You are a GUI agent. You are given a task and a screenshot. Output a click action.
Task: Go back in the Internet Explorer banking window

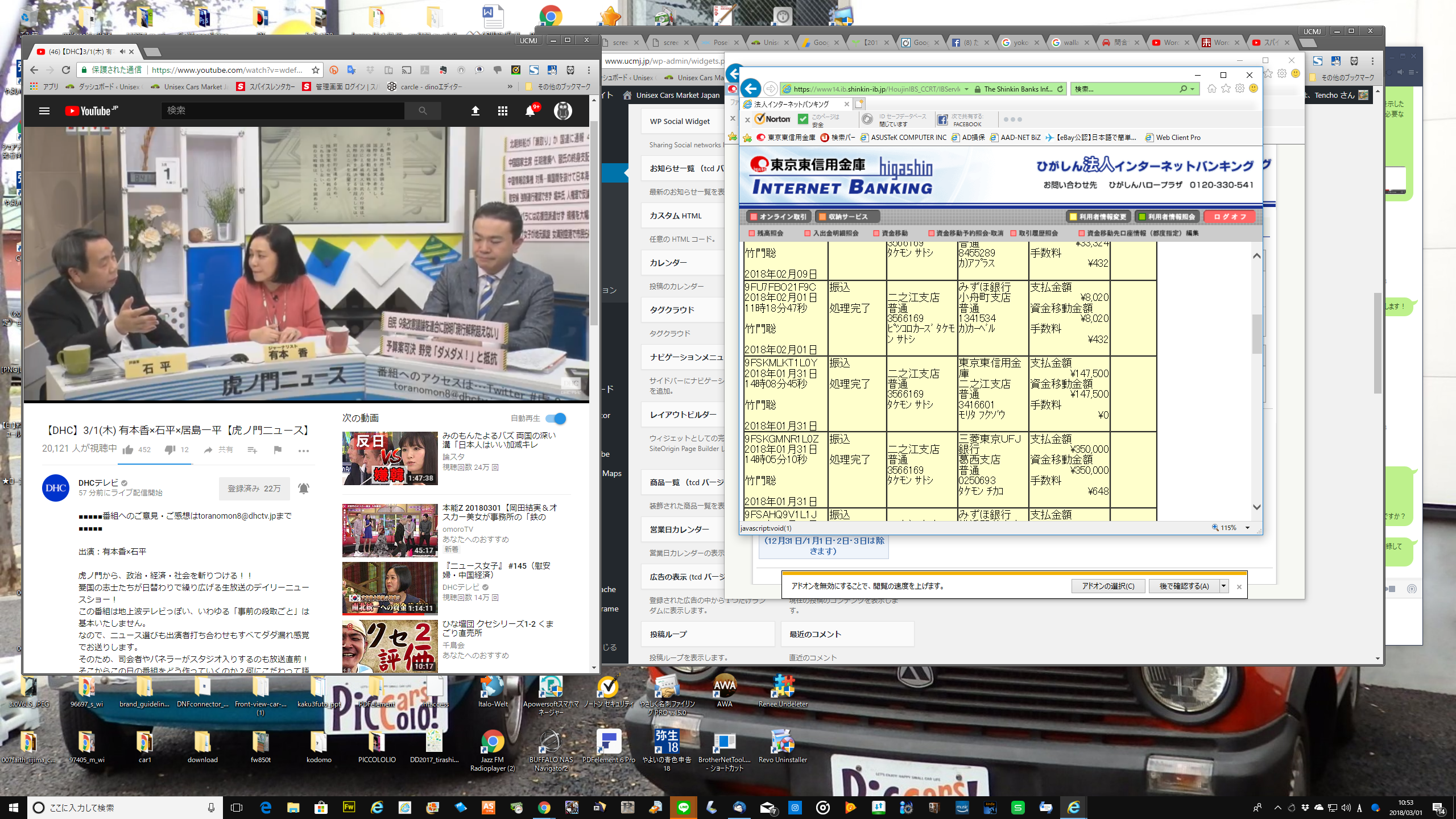click(751, 88)
